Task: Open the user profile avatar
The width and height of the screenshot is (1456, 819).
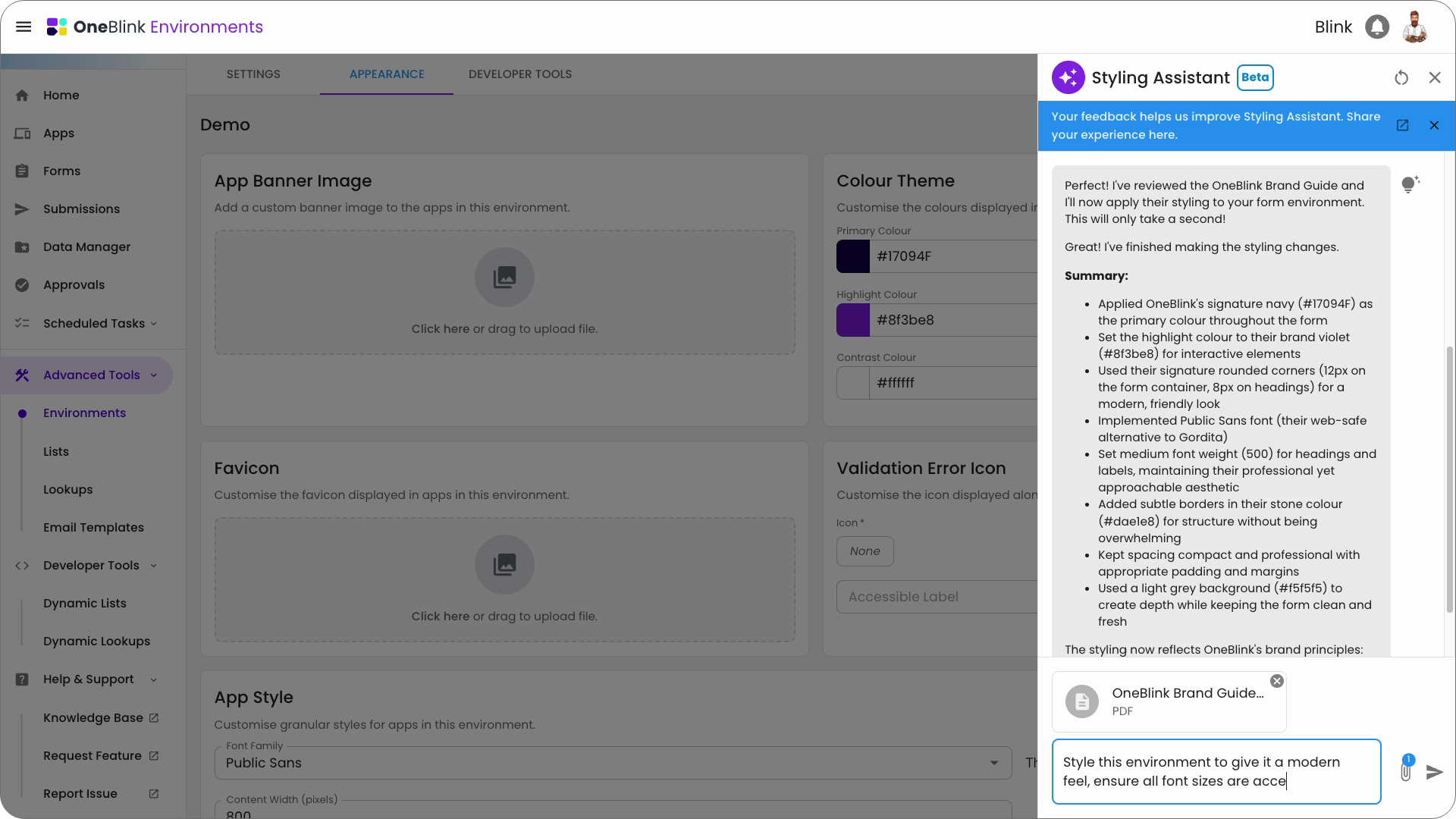Action: (1414, 27)
